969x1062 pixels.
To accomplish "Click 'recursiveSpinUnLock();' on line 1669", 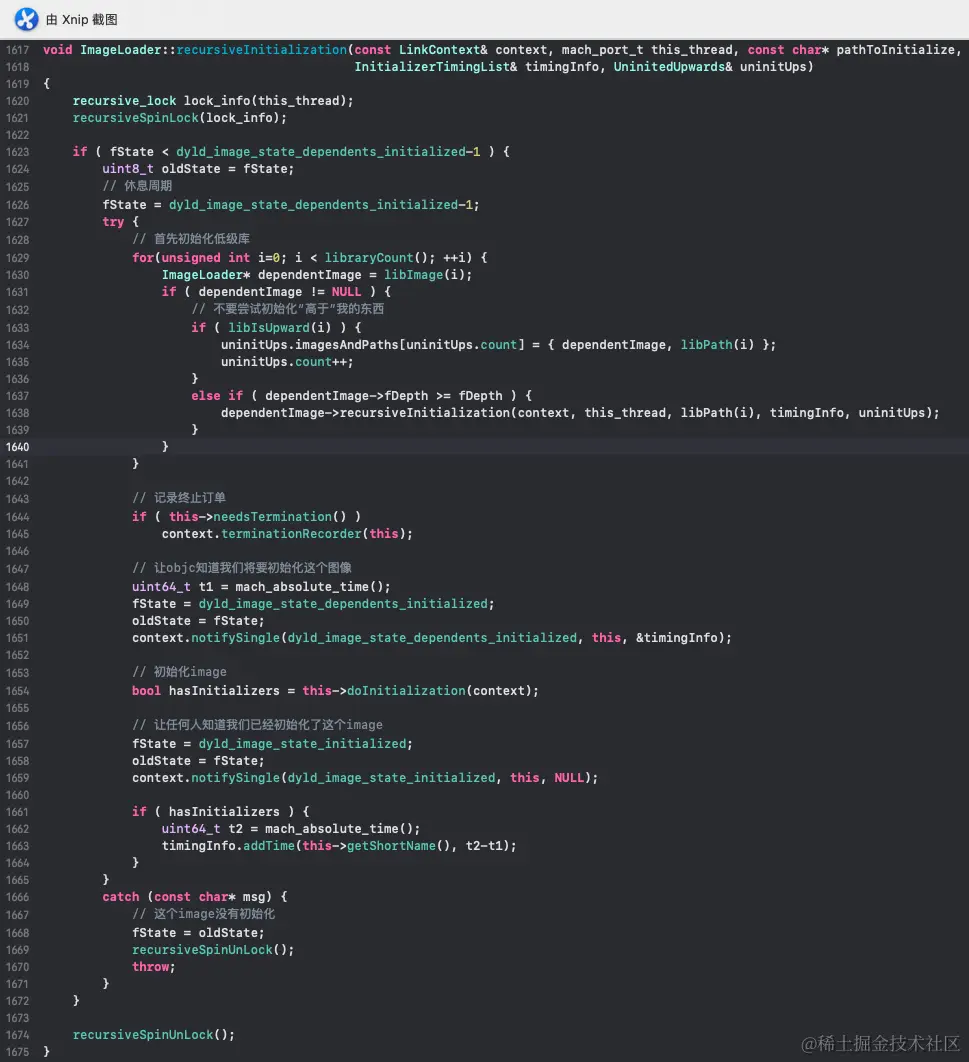I will click(213, 950).
